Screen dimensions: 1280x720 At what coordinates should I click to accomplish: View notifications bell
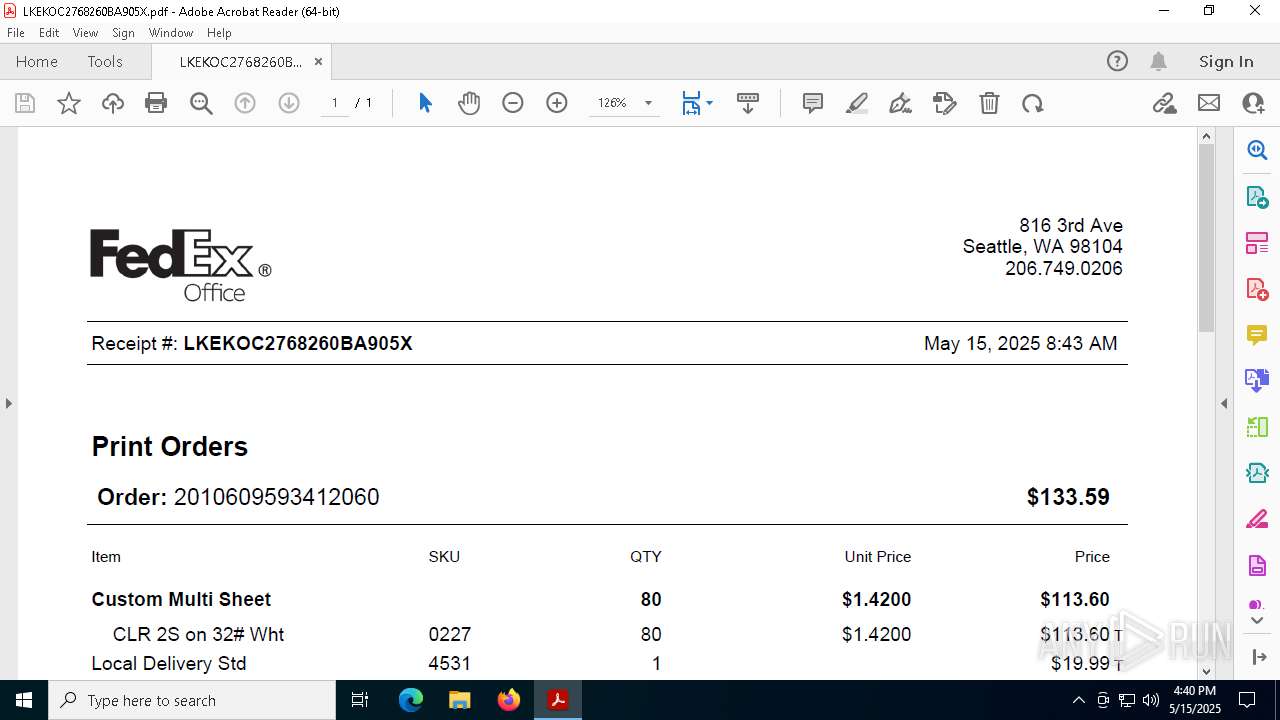(1158, 61)
